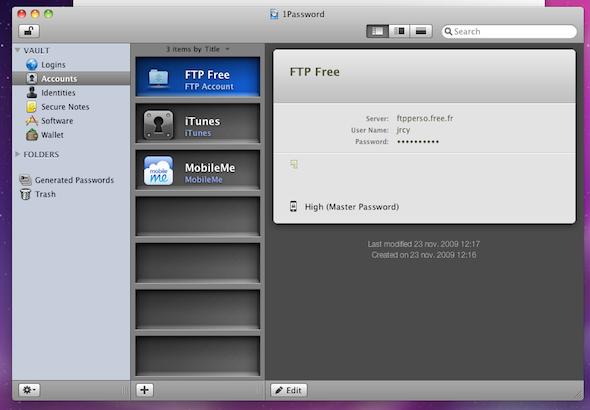This screenshot has height=410, width=590.
Task: Open the gear actions menu
Action: tap(29, 390)
